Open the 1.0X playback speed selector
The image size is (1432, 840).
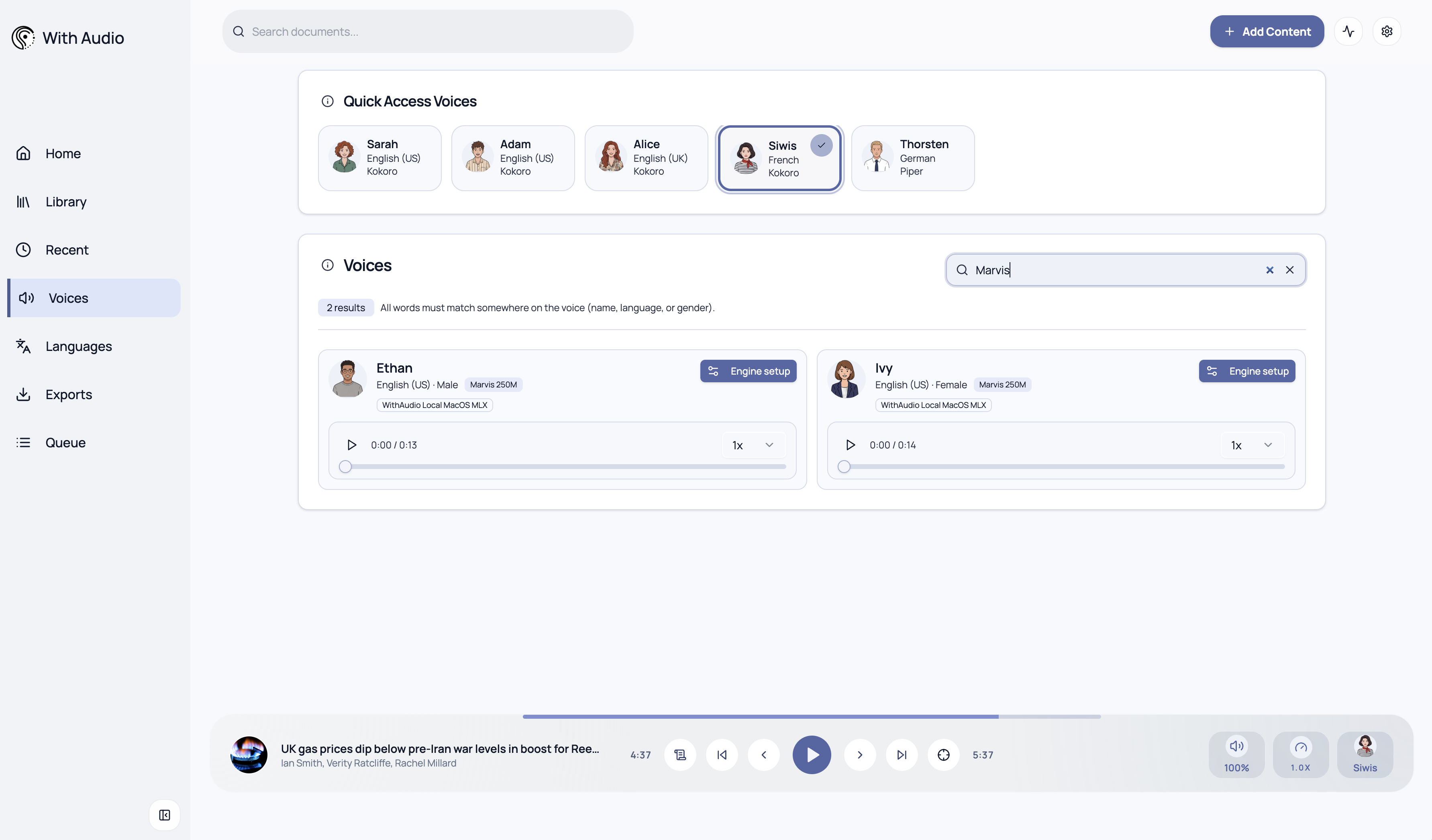click(x=1300, y=755)
